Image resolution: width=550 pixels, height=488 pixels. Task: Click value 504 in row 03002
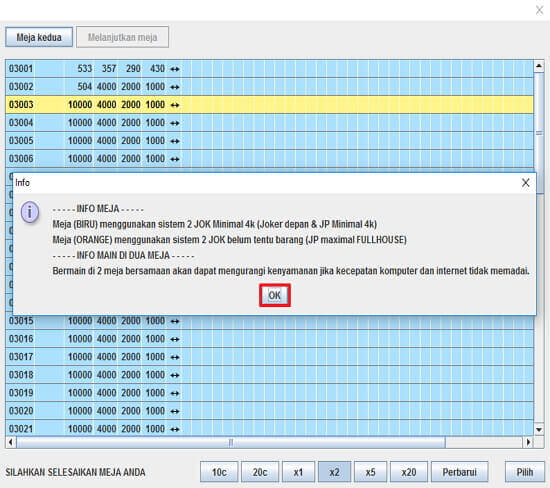tap(85, 86)
